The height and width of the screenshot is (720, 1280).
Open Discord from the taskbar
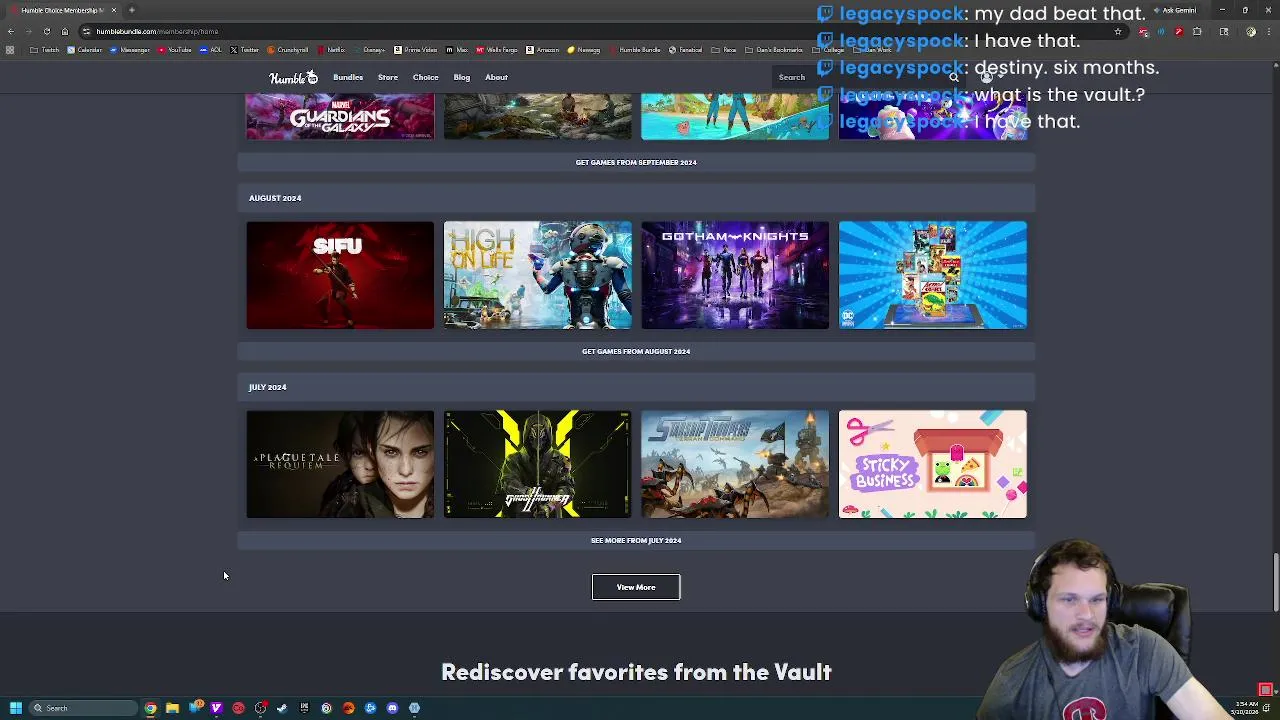(x=392, y=708)
